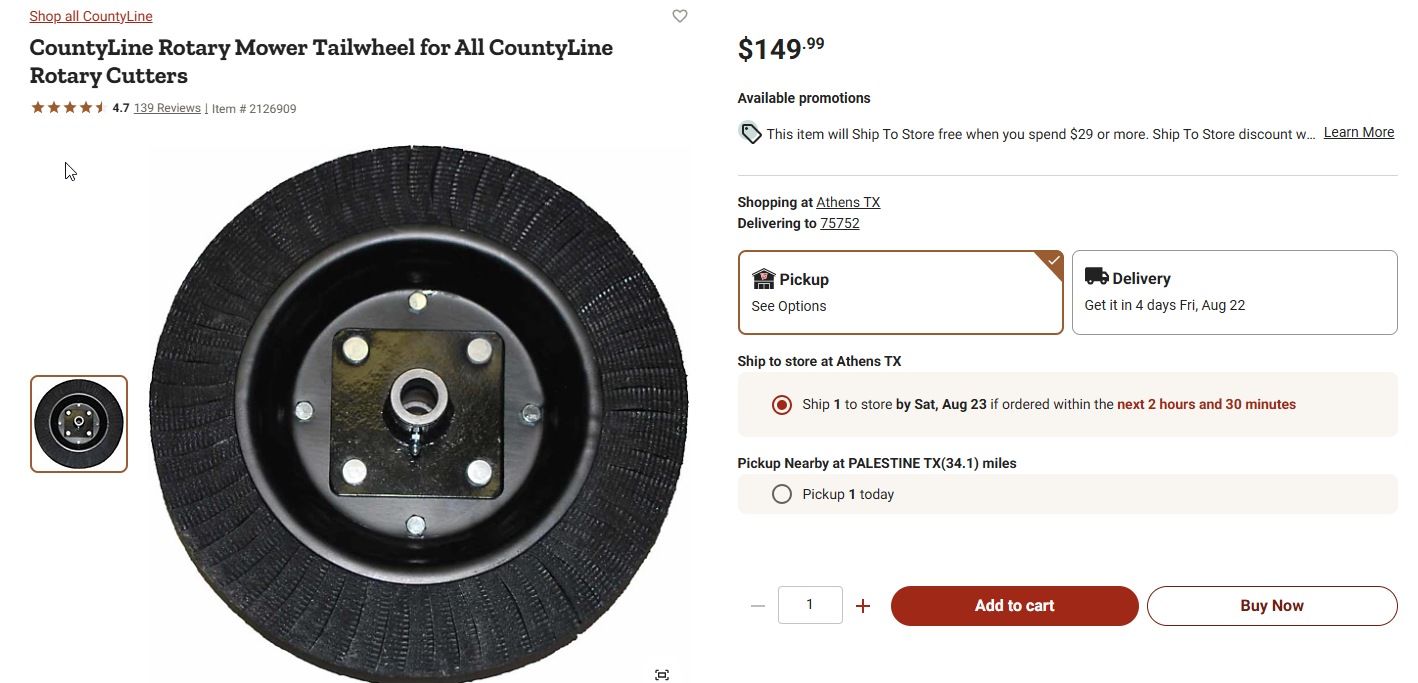Change store via Athens TX link
1418x683 pixels.
(x=848, y=202)
